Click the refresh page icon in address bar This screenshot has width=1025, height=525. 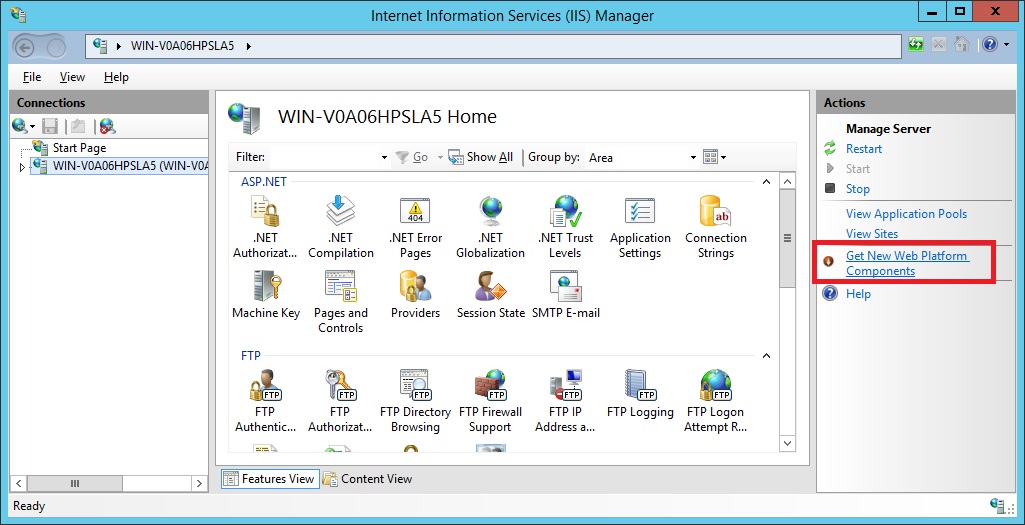click(916, 44)
